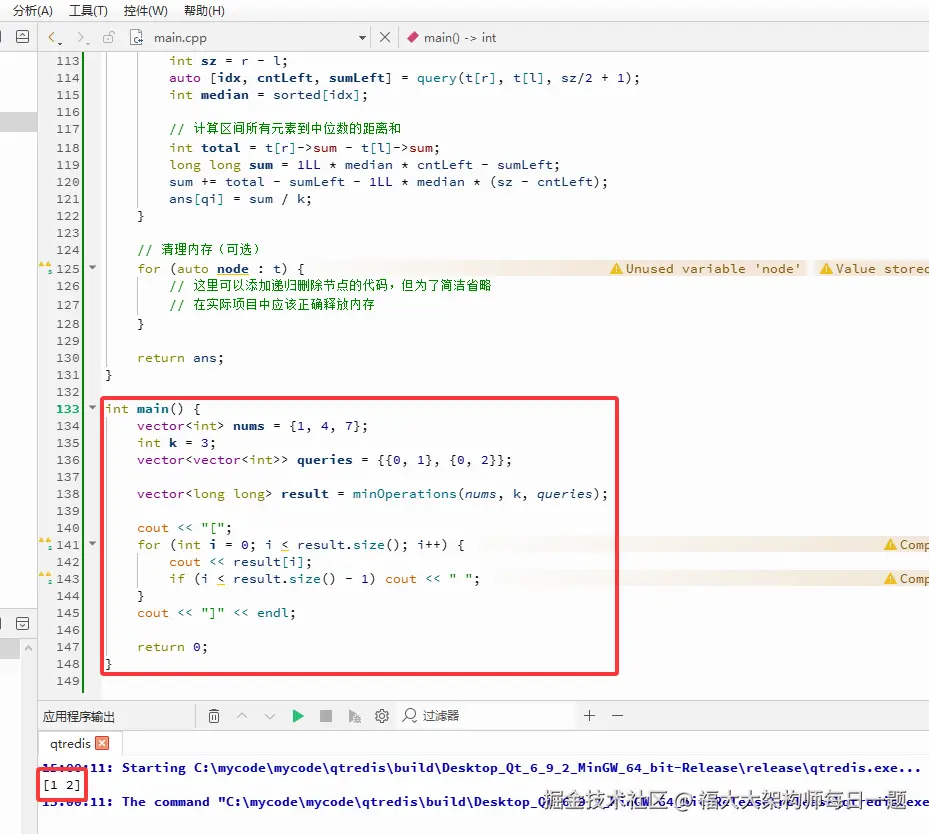929x834 pixels.
Task: Click the main.cpp file type icon
Action: click(x=136, y=38)
